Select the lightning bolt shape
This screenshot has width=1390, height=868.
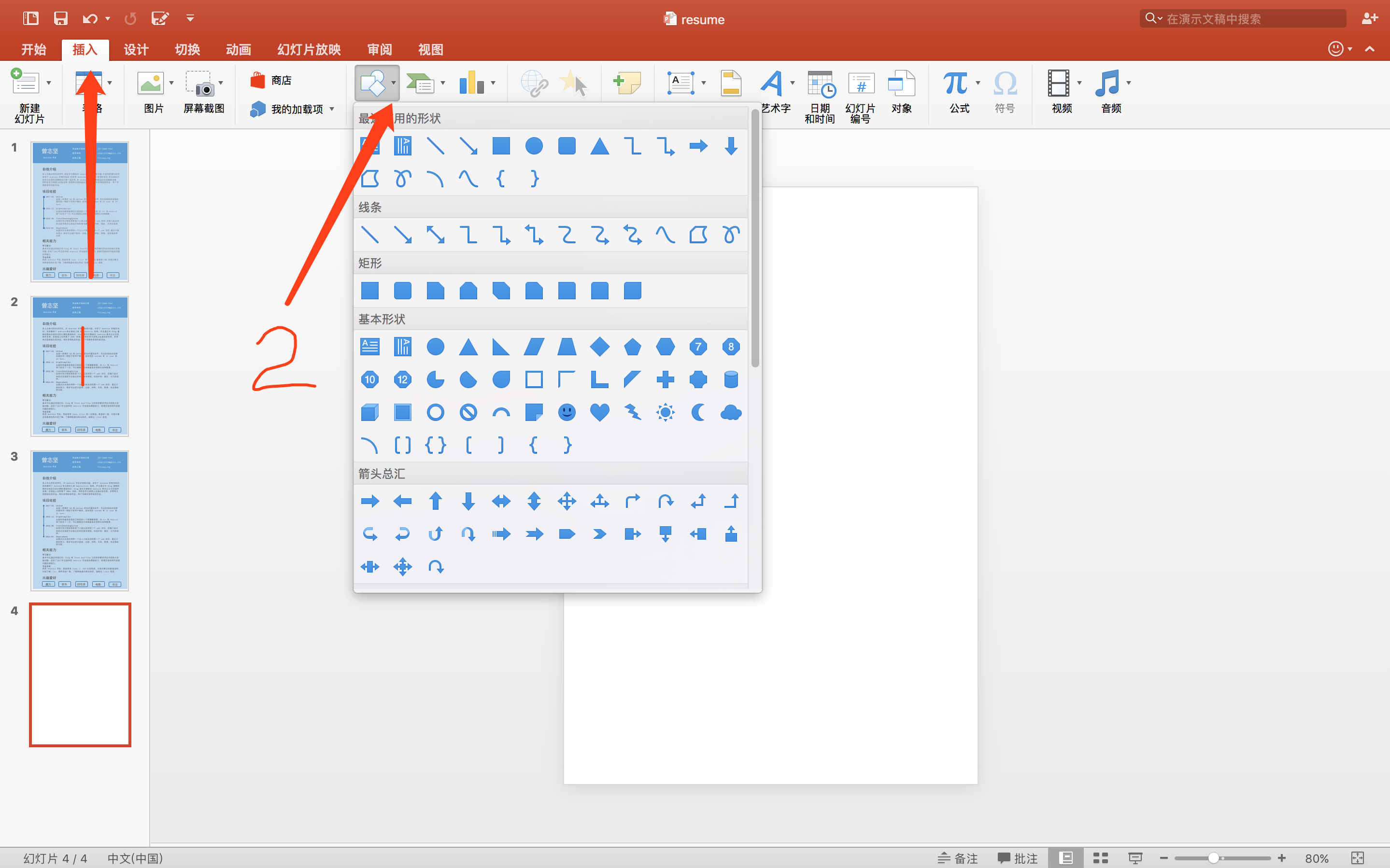632,412
